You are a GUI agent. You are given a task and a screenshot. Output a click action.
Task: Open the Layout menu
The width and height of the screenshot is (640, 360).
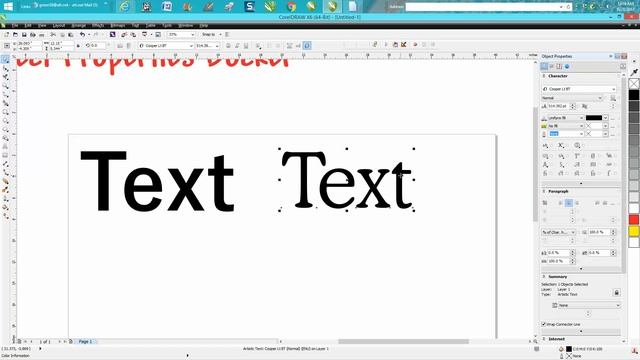tap(59, 25)
